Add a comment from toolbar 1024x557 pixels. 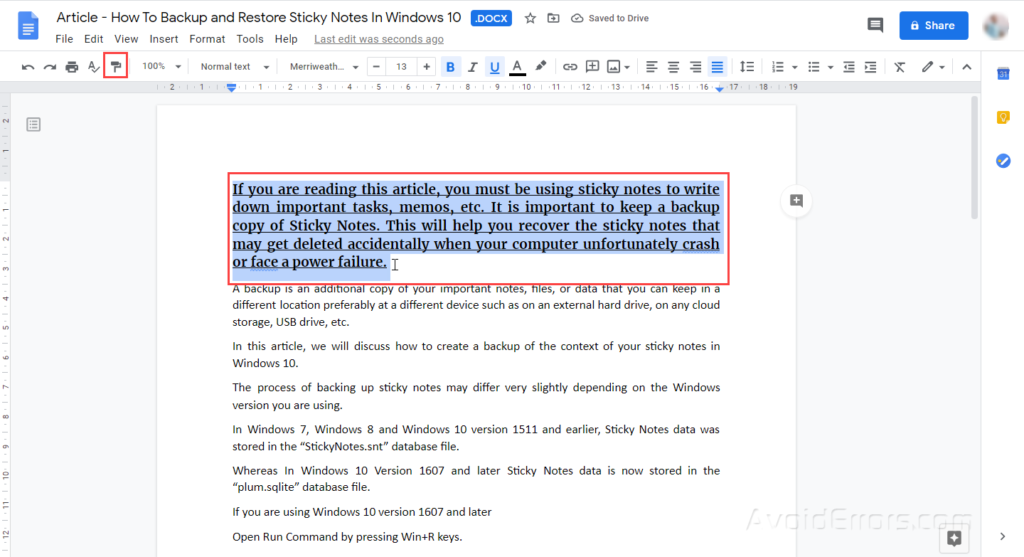(x=592, y=67)
